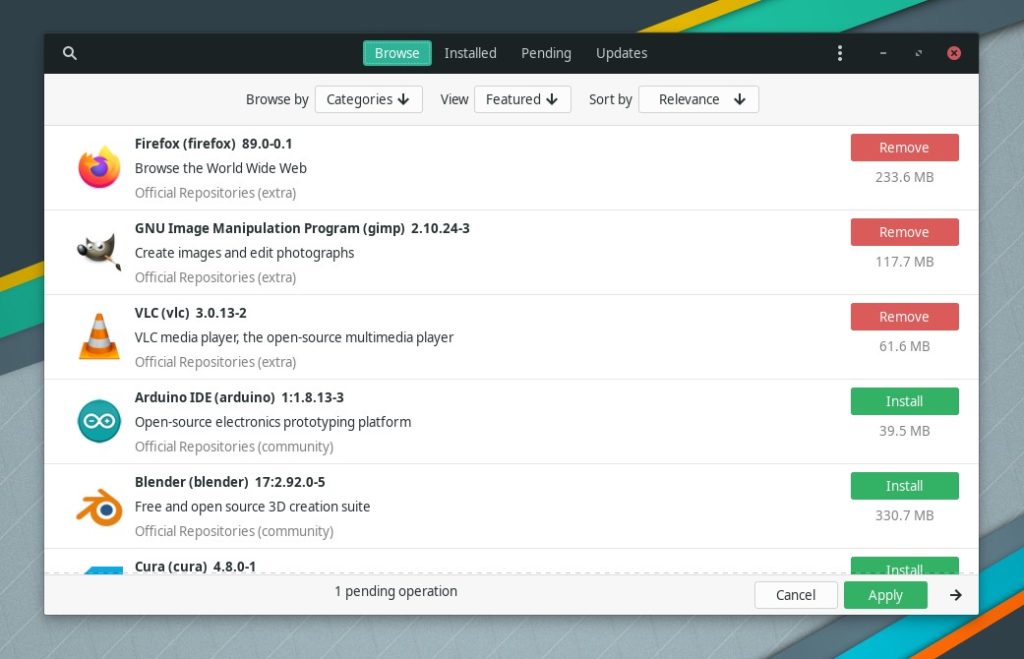
Task: Install the Blender package
Action: click(x=904, y=486)
